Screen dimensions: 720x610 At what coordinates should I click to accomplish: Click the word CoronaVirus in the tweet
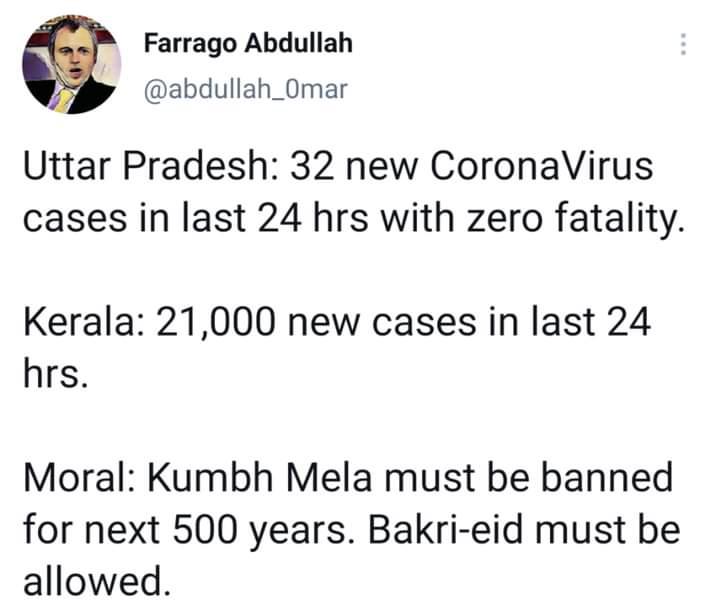(541, 166)
